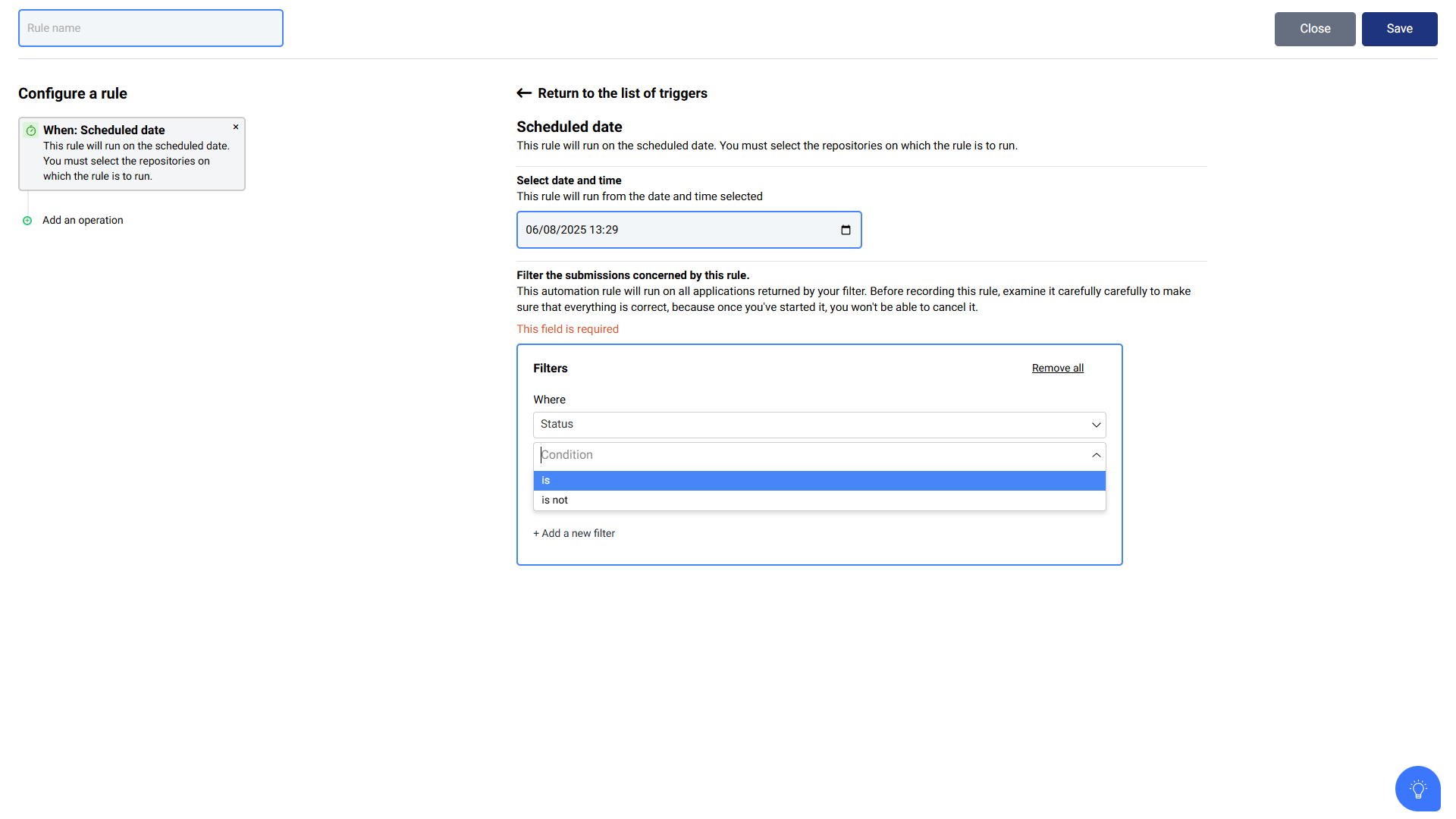1456x819 pixels.
Task: Select the When: Scheduled date card
Action: [x=132, y=154]
